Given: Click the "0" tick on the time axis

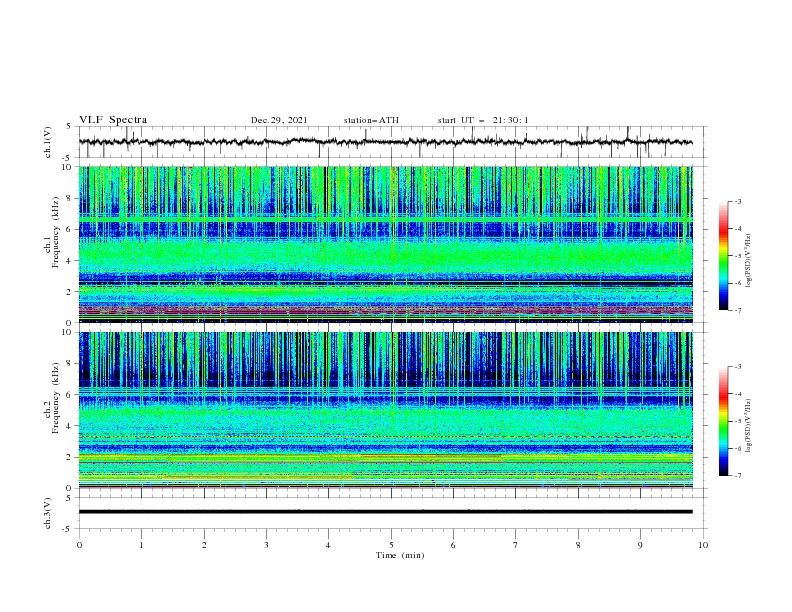Looking at the screenshot, I should coord(79,545).
